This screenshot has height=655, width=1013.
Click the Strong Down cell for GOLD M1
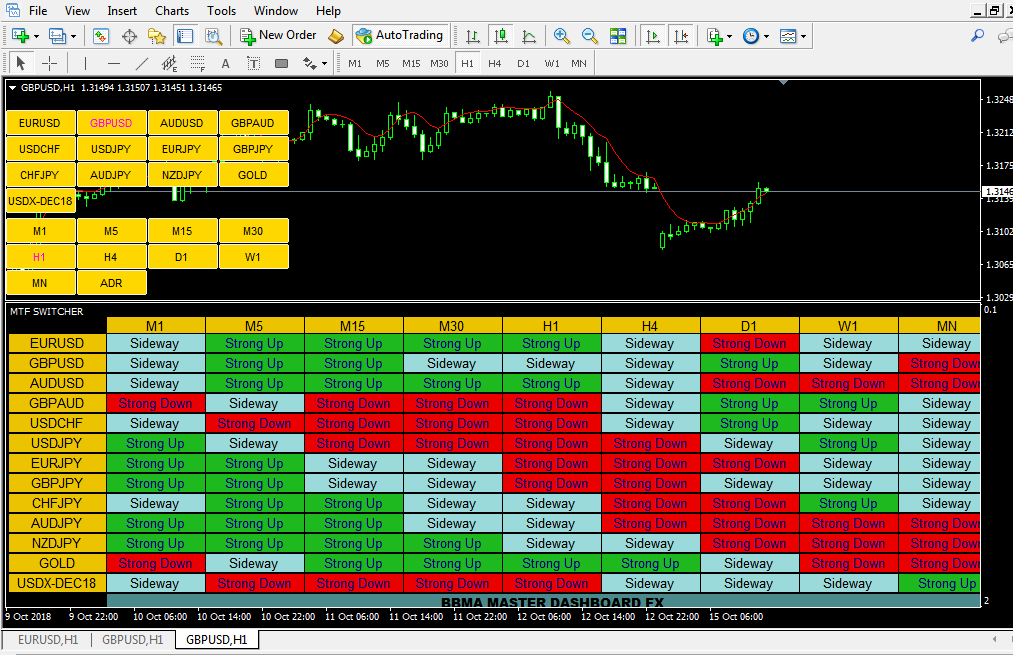tap(155, 563)
